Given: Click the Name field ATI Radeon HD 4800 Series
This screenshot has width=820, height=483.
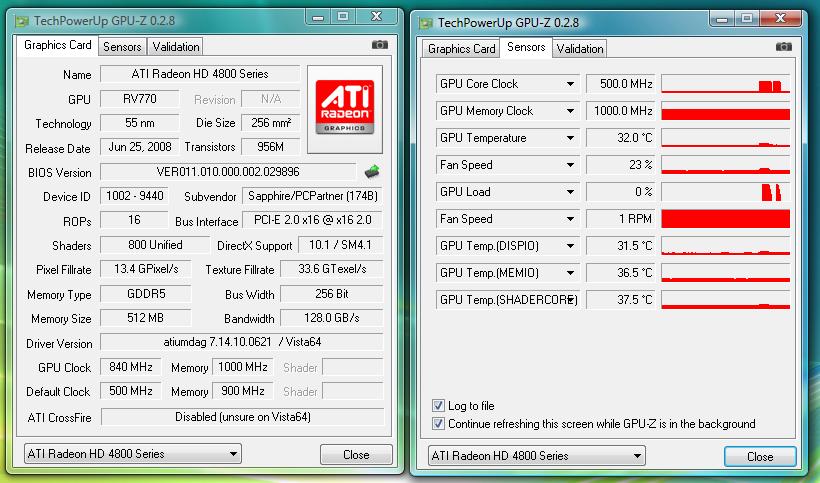Looking at the screenshot, I should [x=200, y=74].
